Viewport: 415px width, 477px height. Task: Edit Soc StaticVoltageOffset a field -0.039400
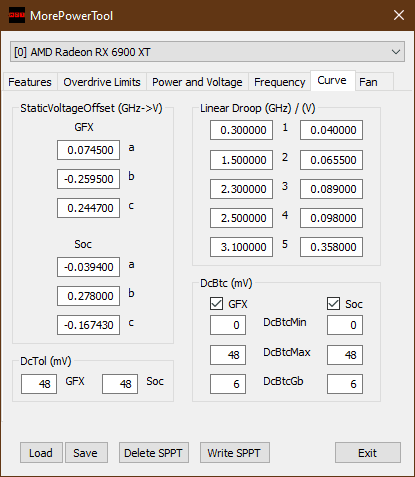88,267
